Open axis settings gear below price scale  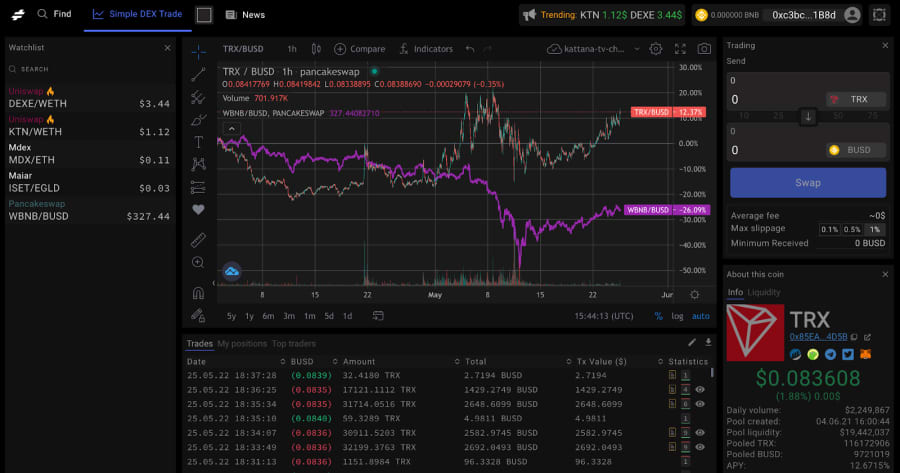coord(695,294)
